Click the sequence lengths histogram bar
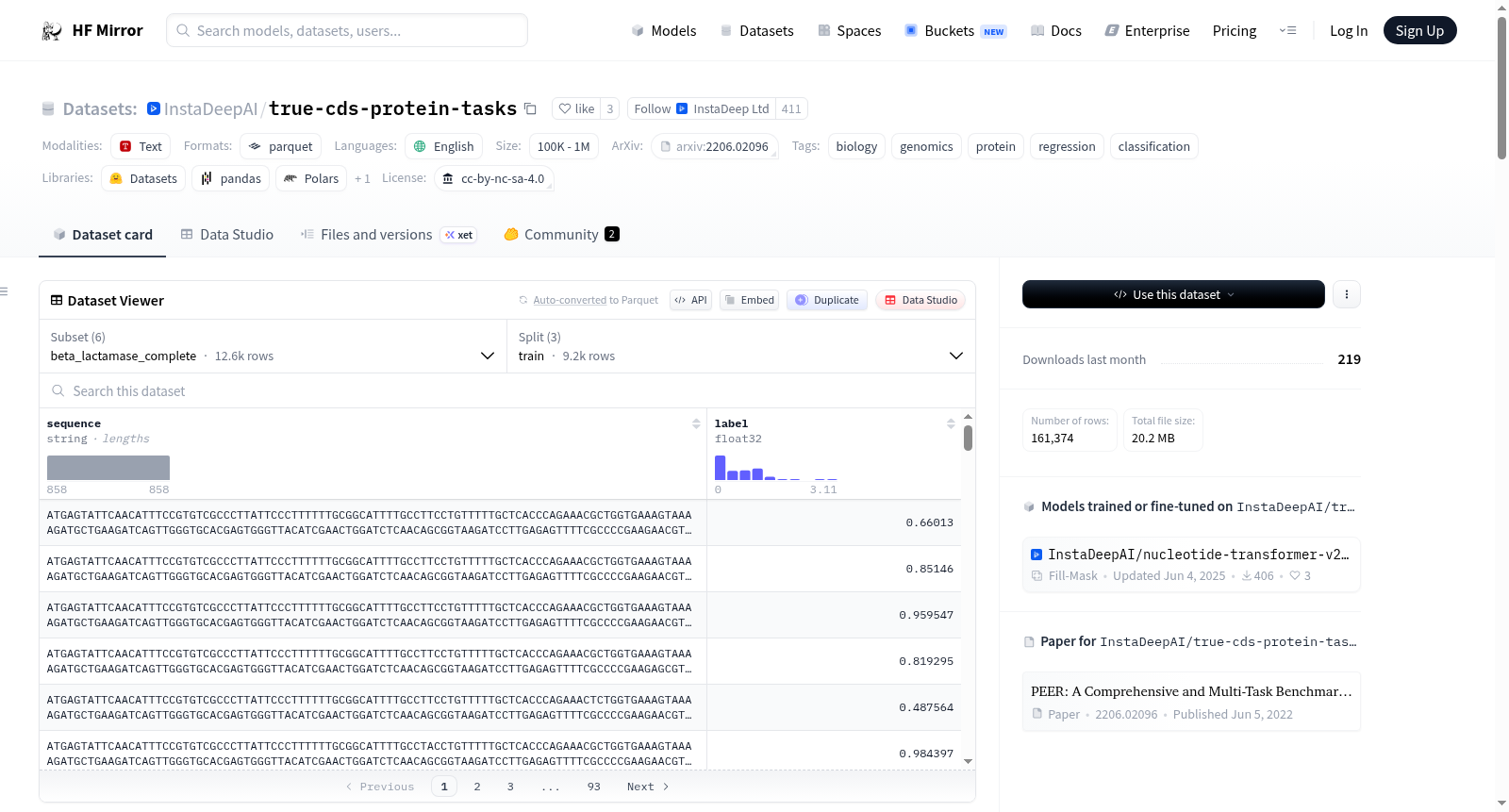Image resolution: width=1509 pixels, height=812 pixels. [x=108, y=468]
